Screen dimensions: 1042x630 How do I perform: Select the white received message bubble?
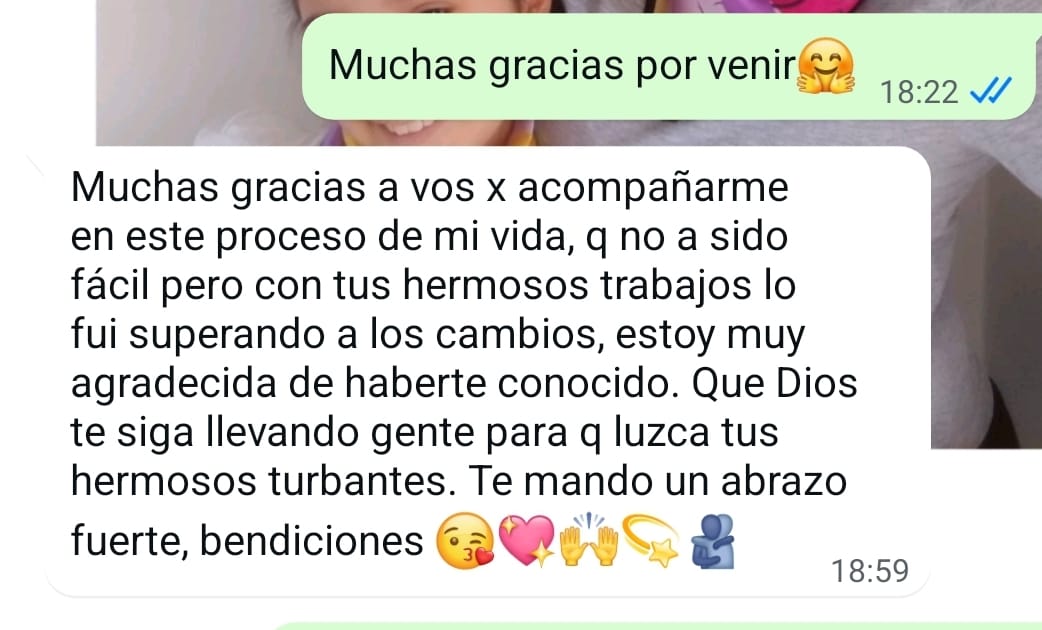coord(488,371)
